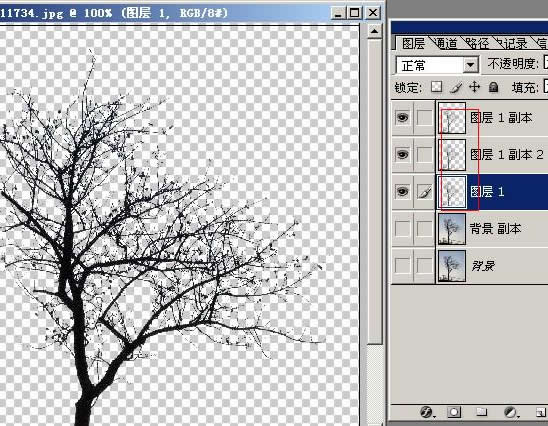The height and width of the screenshot is (426, 548).
Task: Switch to the 历史记录 tab
Action: pos(511,43)
